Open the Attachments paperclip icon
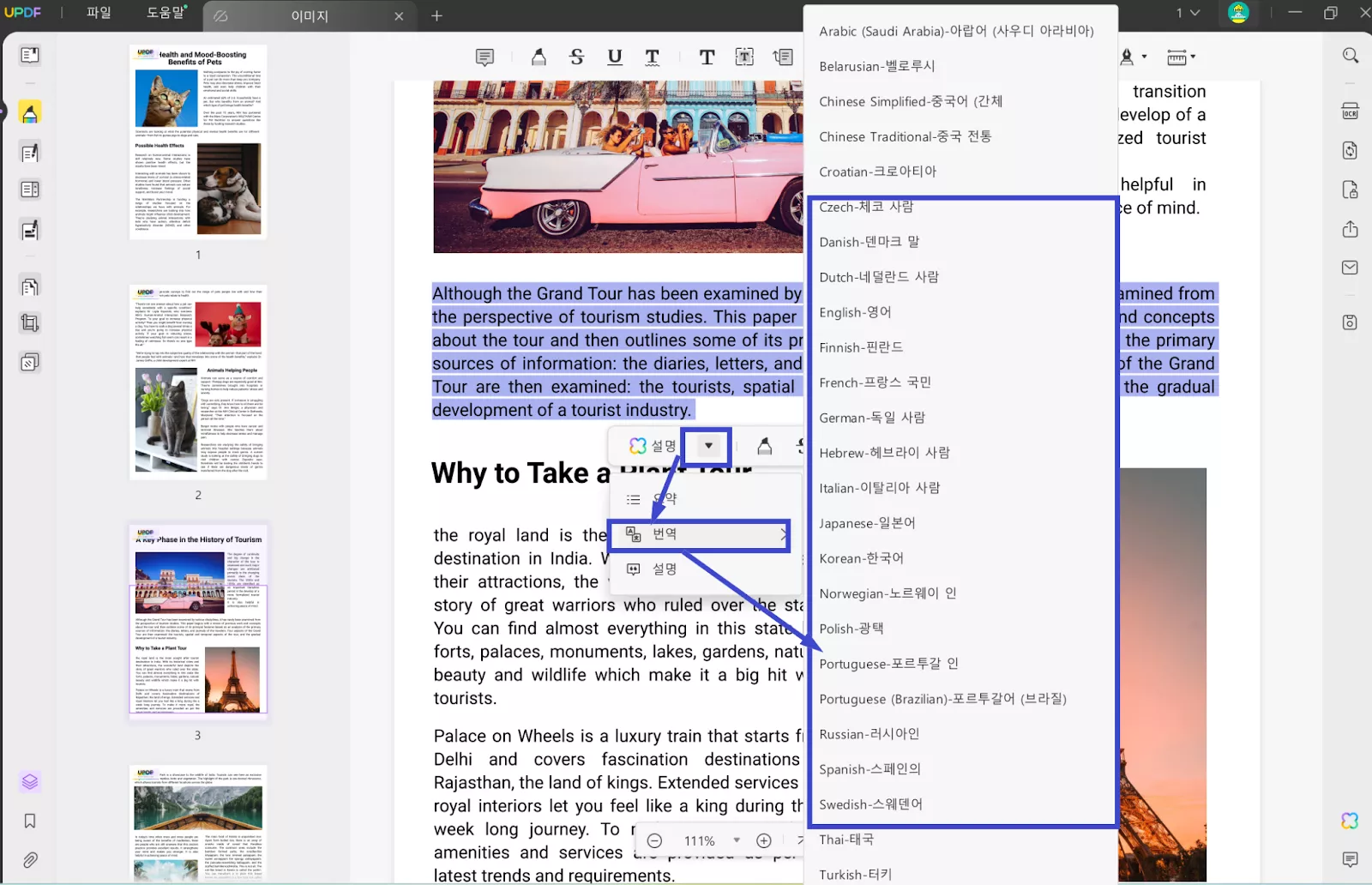Viewport: 1372px width, 885px height. [x=30, y=859]
